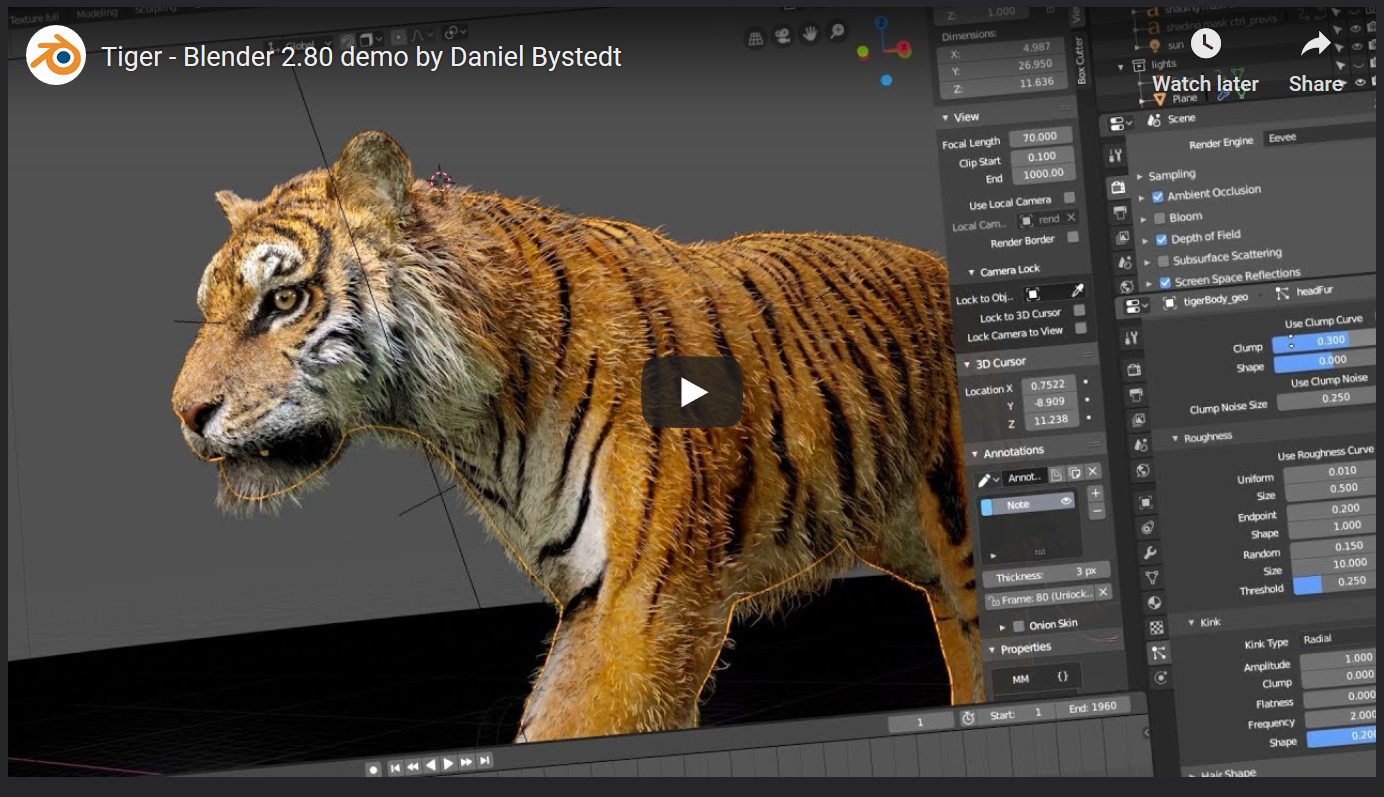The width and height of the screenshot is (1384, 797).
Task: Open the Texture checkerboard properties tab
Action: [x=1157, y=628]
